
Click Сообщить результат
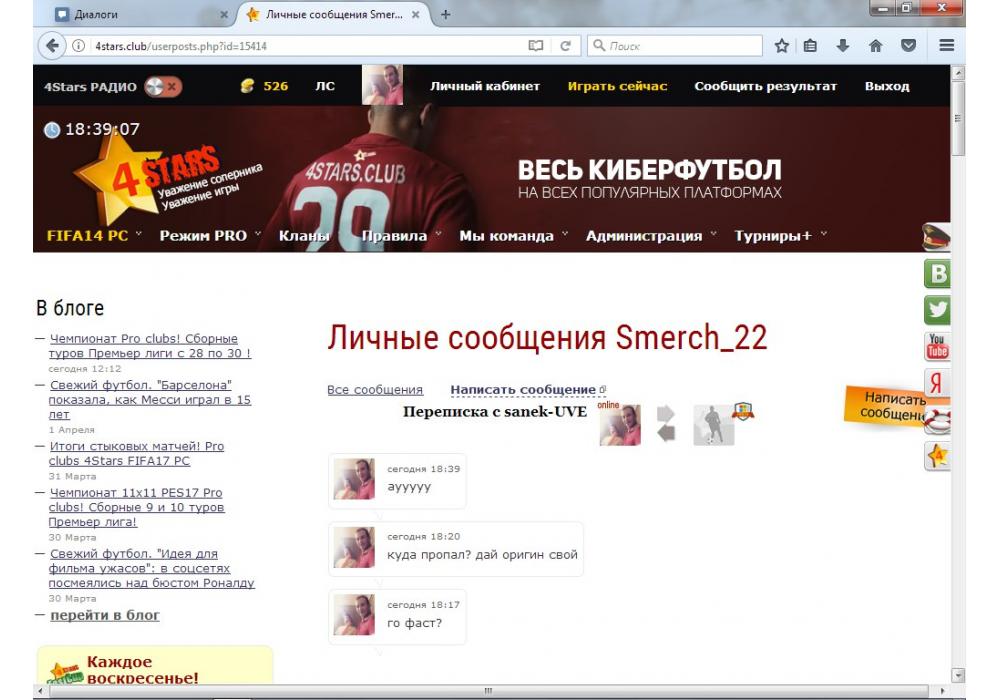[x=765, y=86]
